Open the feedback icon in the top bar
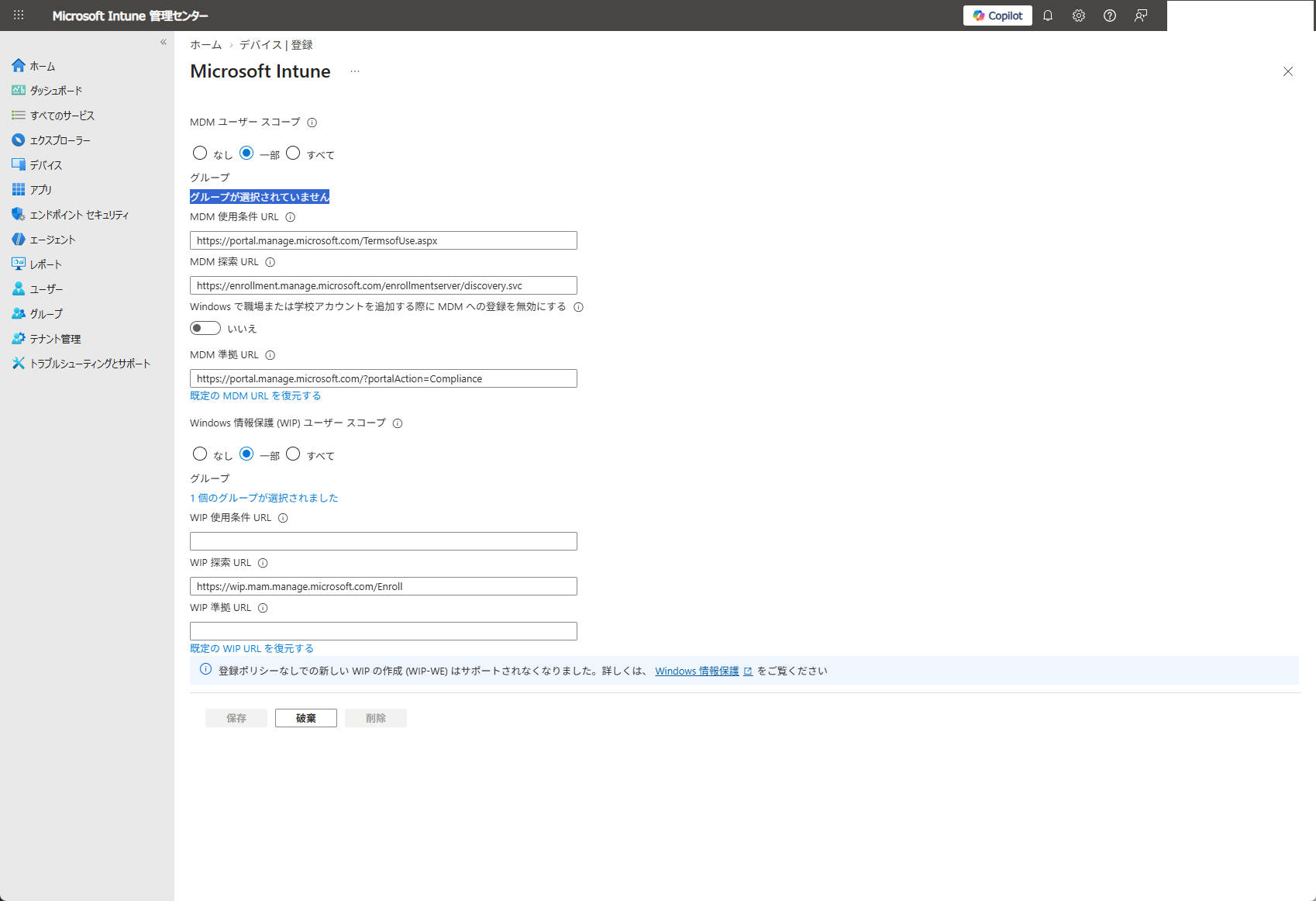The image size is (1316, 901). 1141,16
